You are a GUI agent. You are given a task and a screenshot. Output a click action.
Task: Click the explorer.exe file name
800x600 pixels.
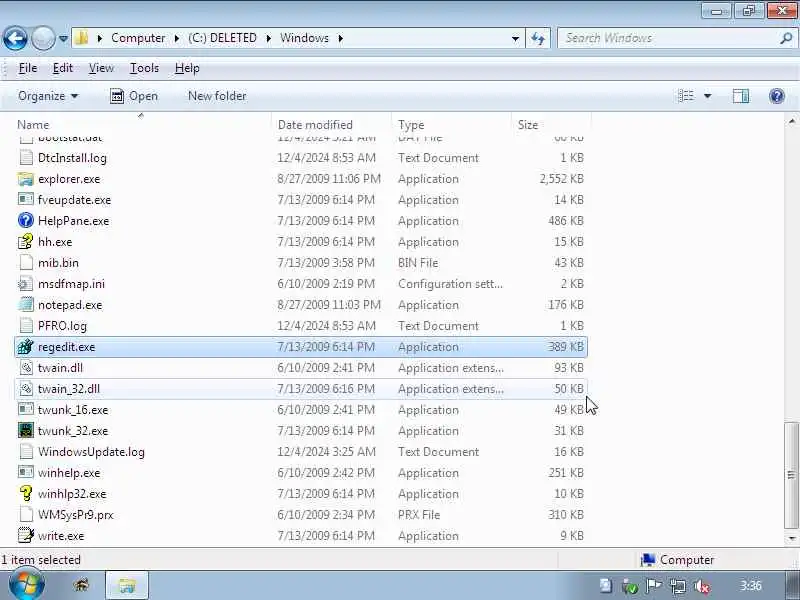tap(69, 179)
